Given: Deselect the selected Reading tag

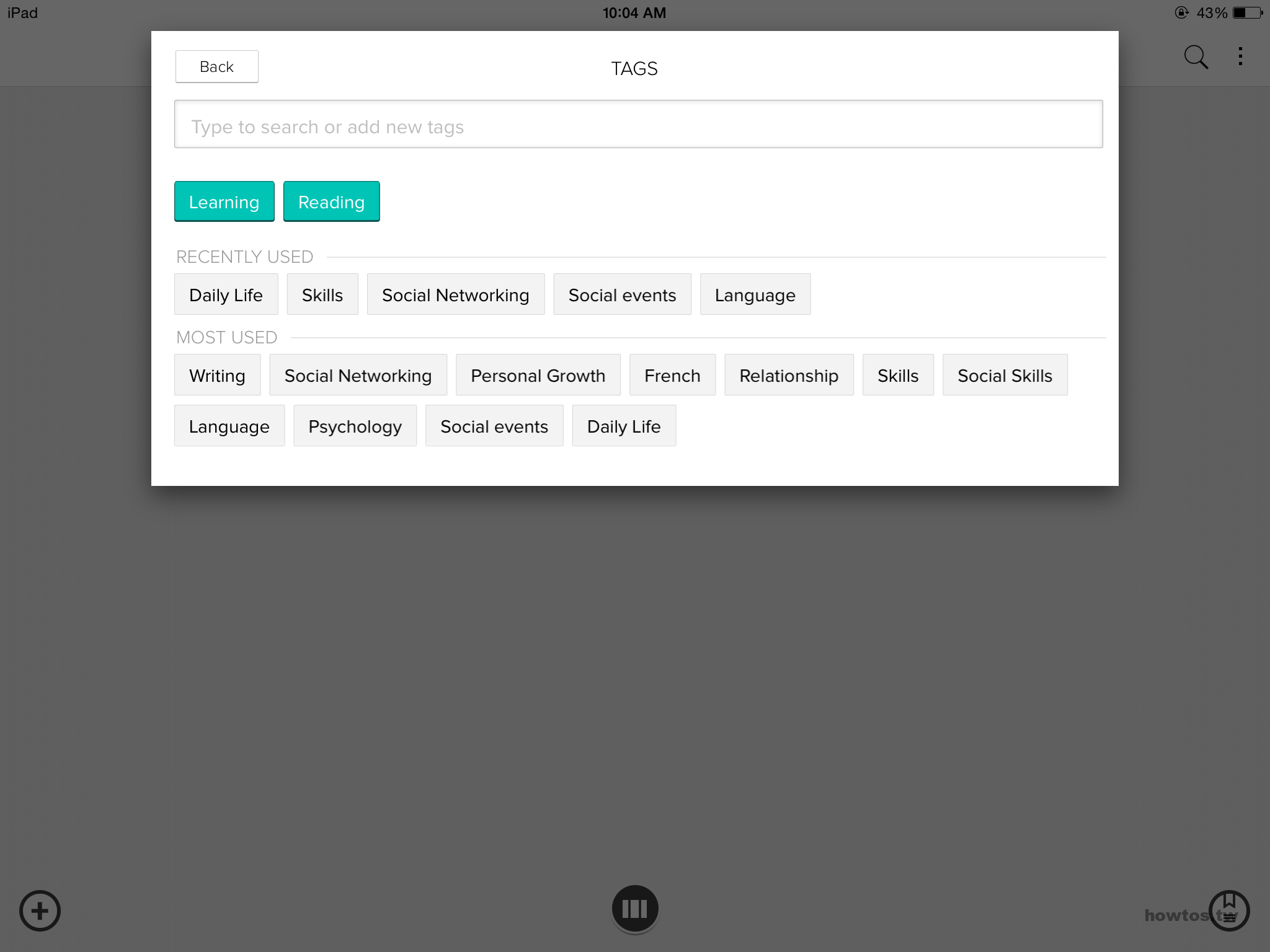Looking at the screenshot, I should 331,201.
